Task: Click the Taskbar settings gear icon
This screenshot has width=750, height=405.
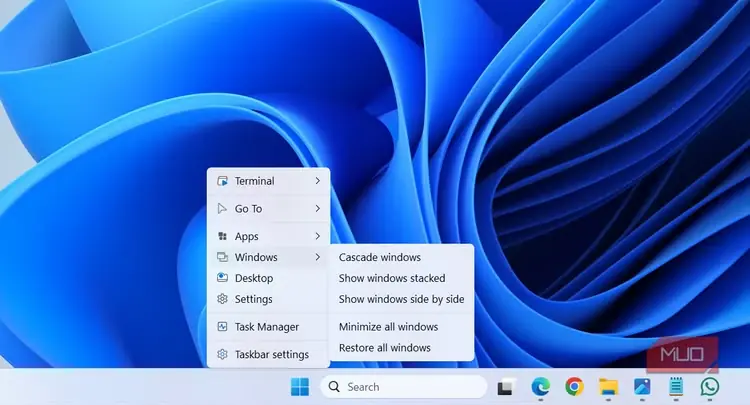Action: pyautogui.click(x=222, y=354)
